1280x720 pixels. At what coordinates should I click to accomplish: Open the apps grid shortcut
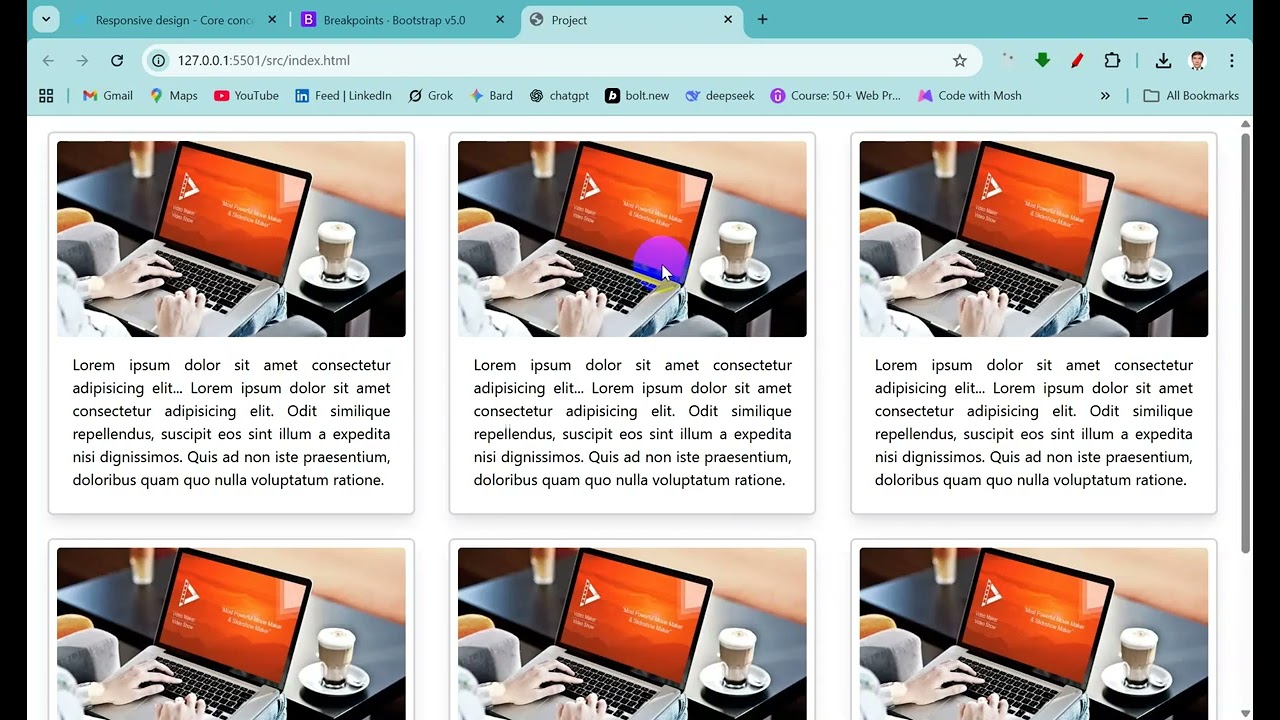click(x=46, y=96)
